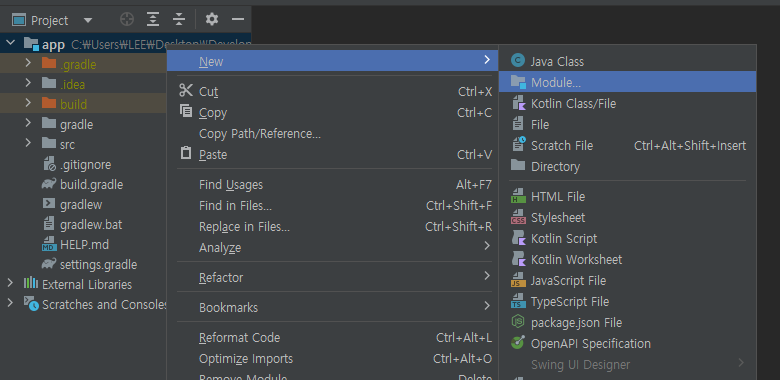This screenshot has width=780, height=380.
Task: Click the Select Opened File locate icon
Action: [127, 20]
